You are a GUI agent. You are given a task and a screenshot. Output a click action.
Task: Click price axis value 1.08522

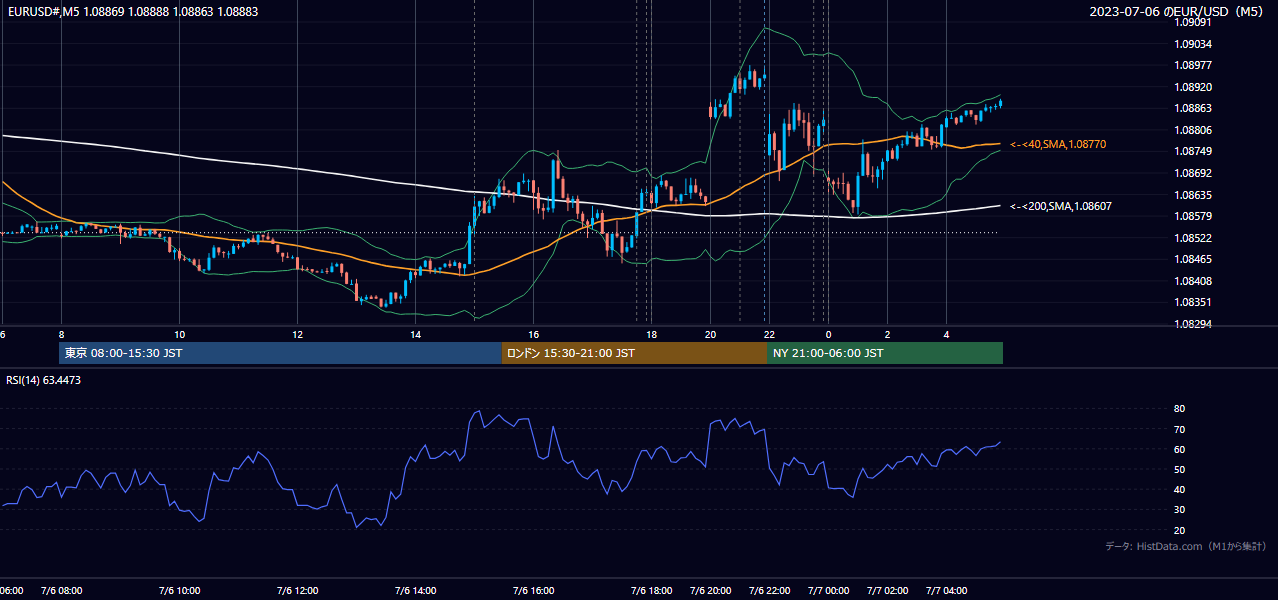coord(1194,238)
